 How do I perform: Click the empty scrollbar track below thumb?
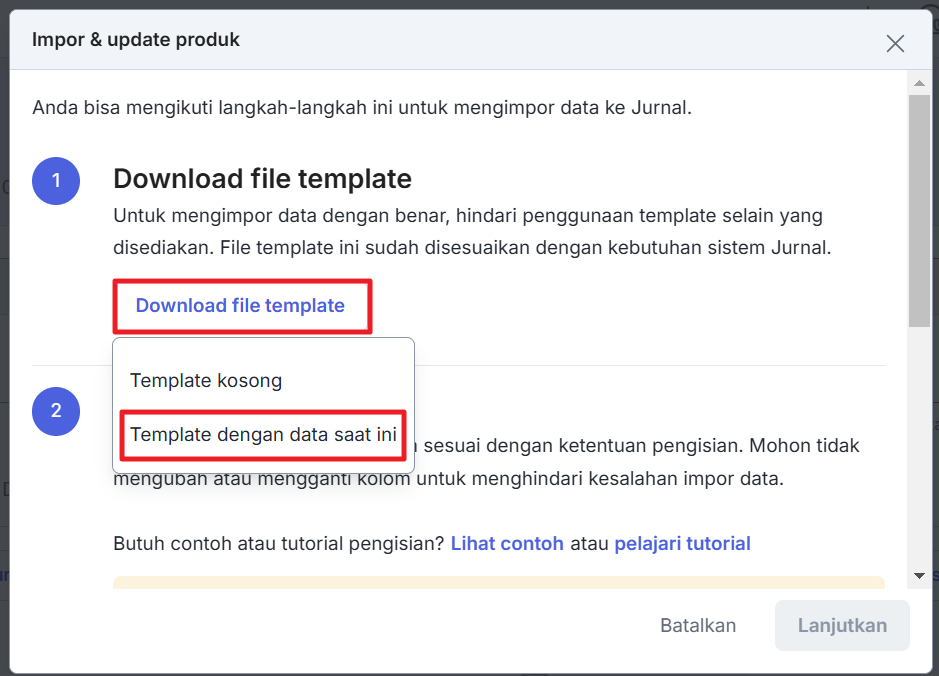[x=919, y=446]
